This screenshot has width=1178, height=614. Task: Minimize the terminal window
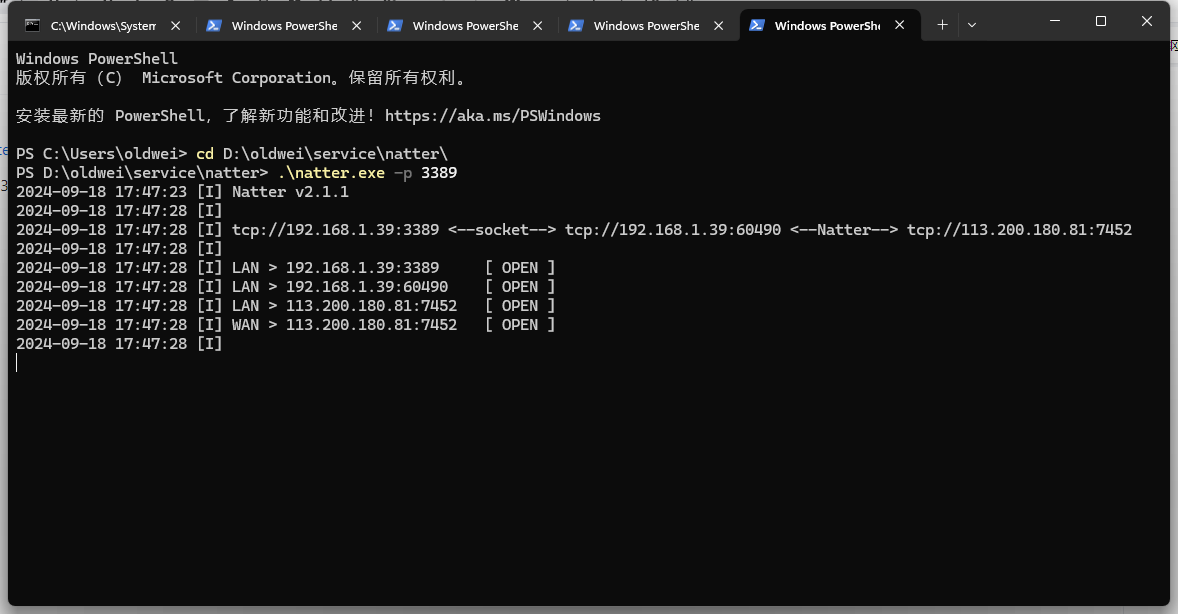1055,21
